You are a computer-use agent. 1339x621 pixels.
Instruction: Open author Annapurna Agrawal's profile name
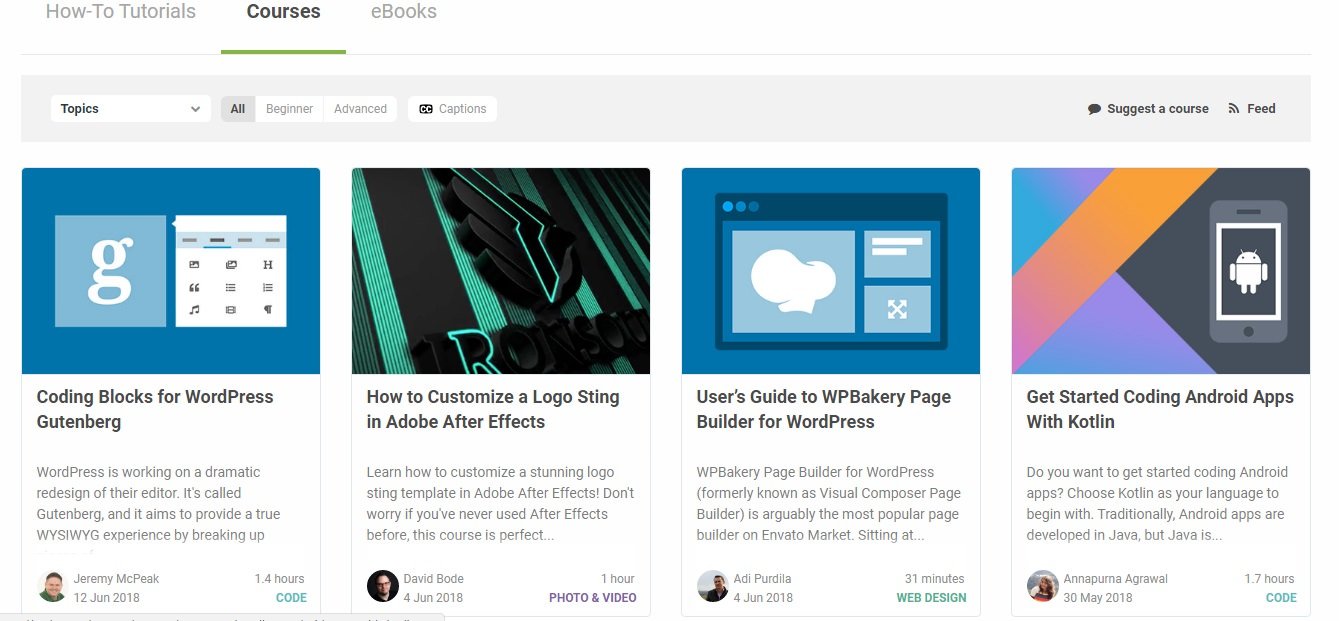click(1116, 579)
